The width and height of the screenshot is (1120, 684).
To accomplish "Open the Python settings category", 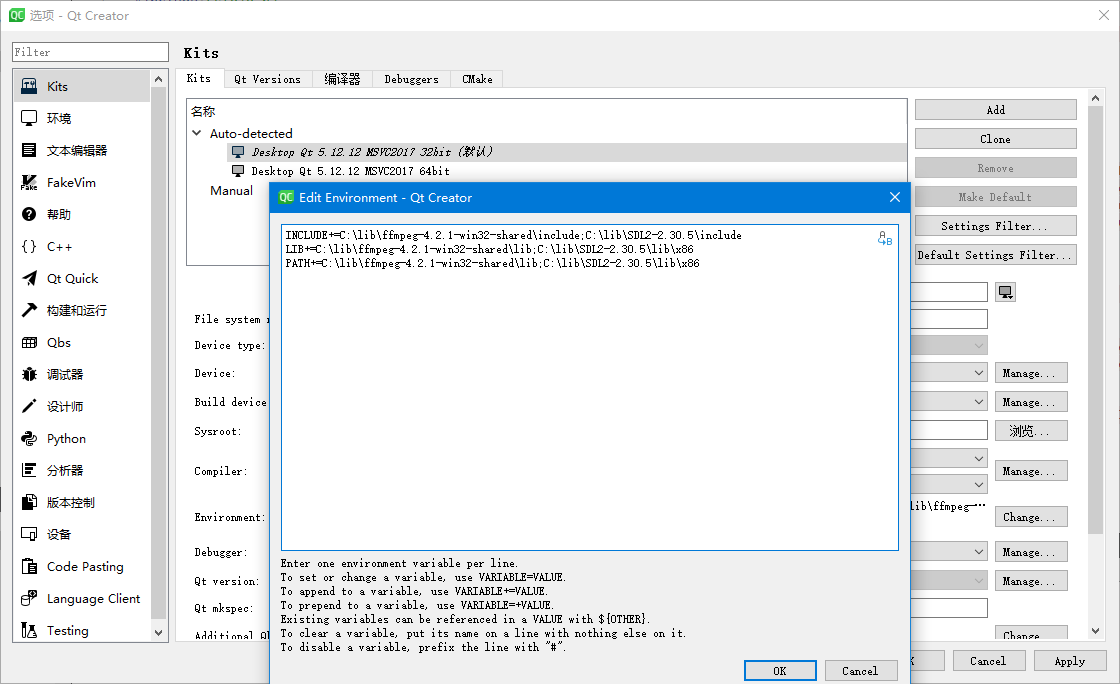I will 81,438.
